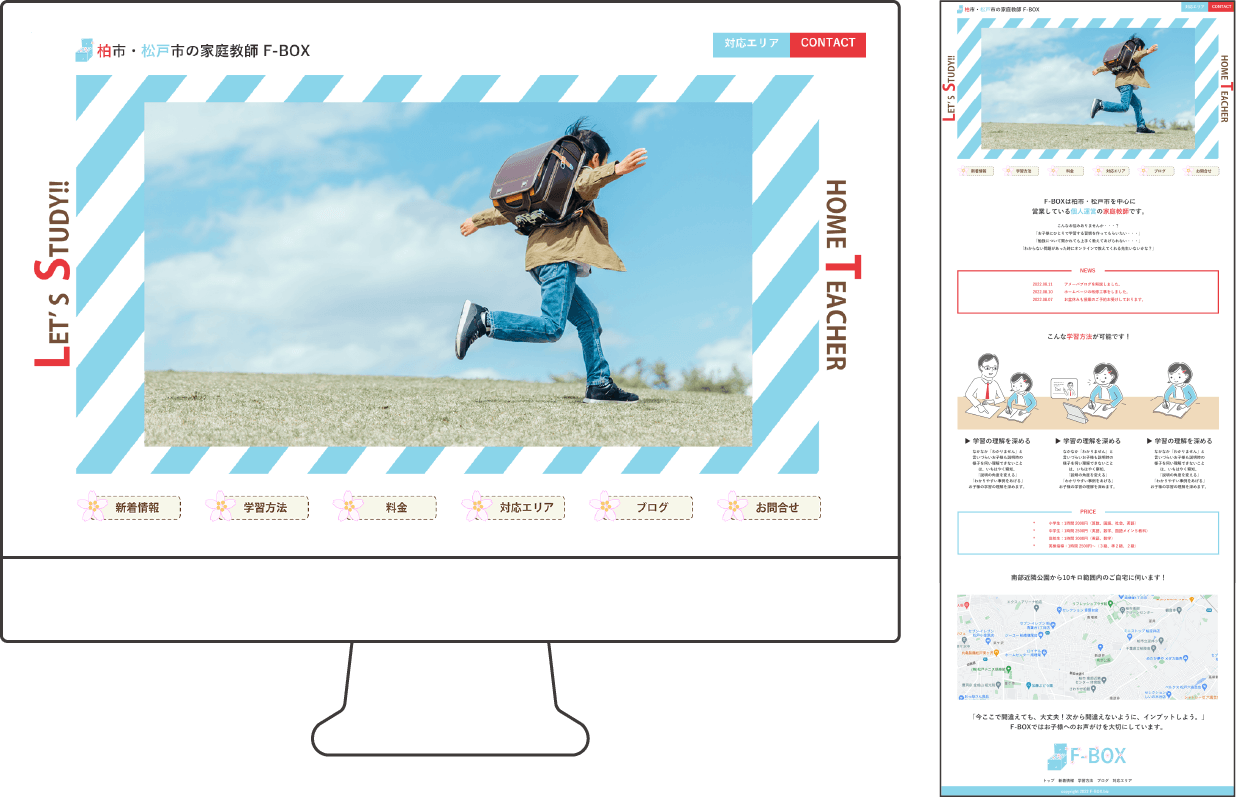Select 新着情報 in the full-page preview nav bar
The image size is (1236, 798).
coord(976,171)
